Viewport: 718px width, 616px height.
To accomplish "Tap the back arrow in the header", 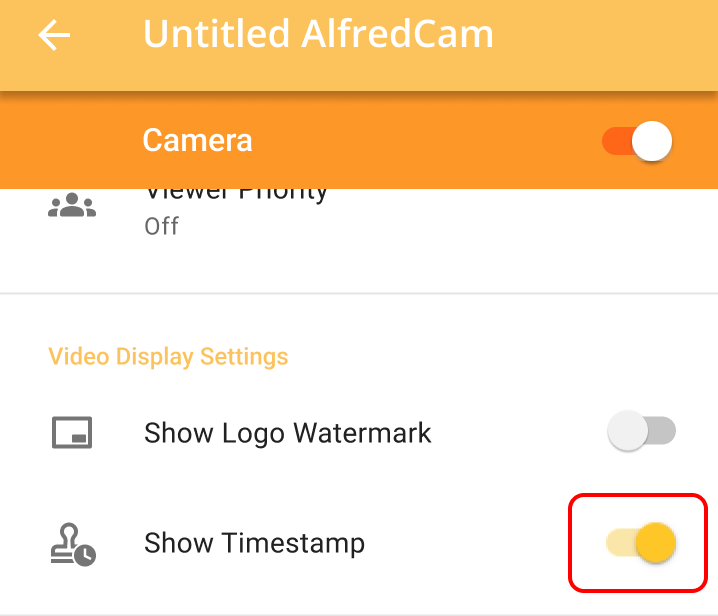I will (55, 36).
